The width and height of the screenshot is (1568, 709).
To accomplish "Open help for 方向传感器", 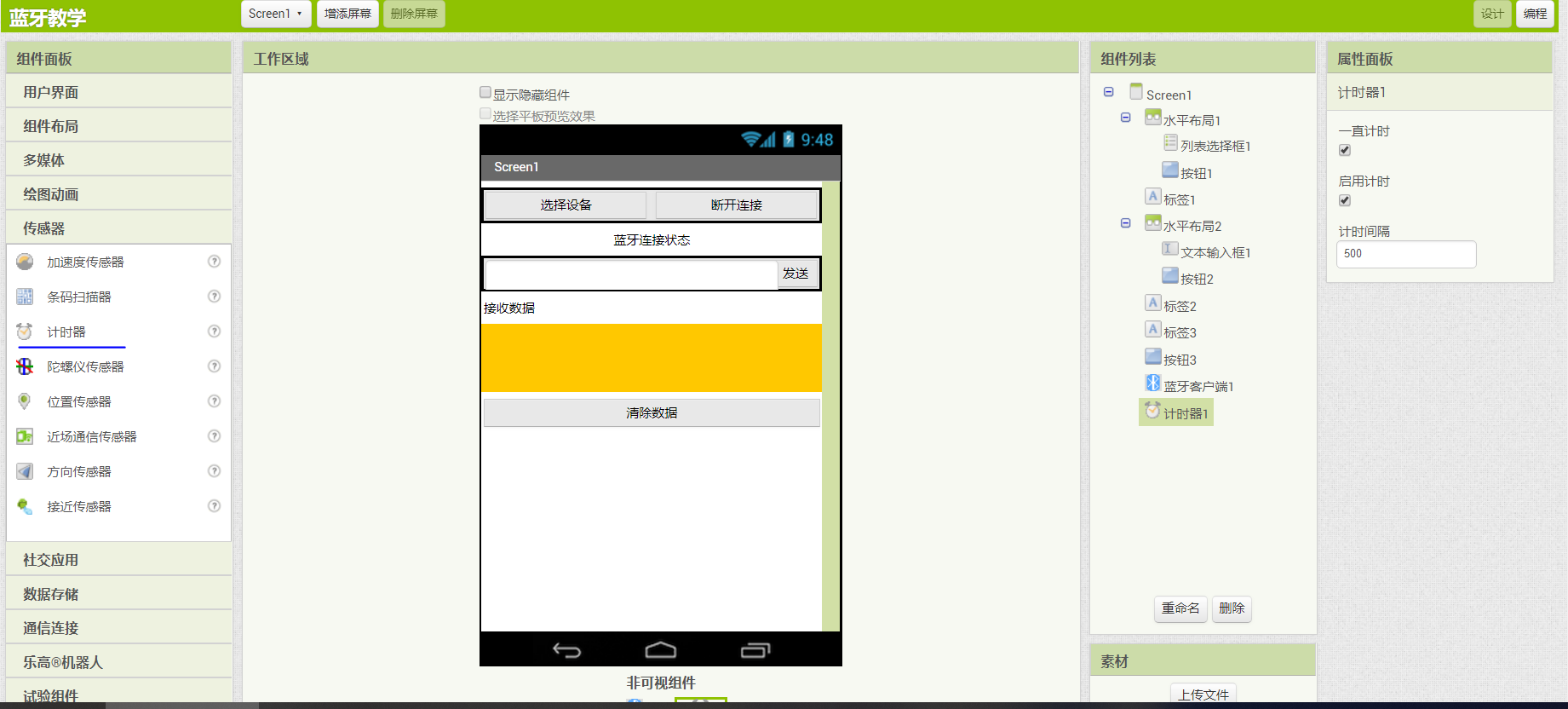I will (215, 471).
